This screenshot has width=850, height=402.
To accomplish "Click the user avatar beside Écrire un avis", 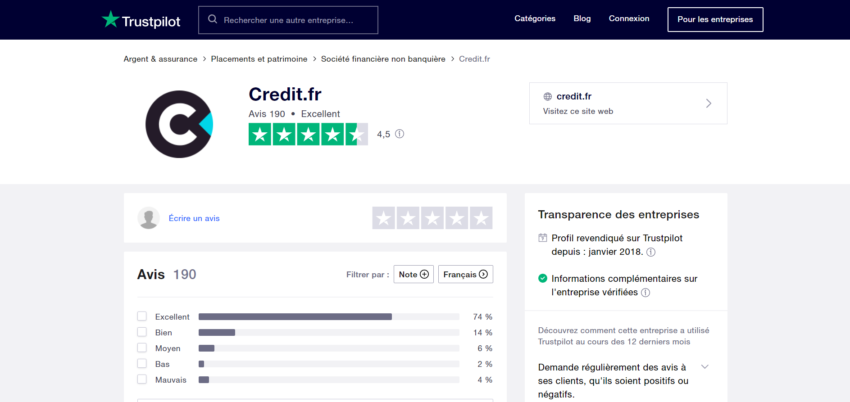I will [x=149, y=218].
